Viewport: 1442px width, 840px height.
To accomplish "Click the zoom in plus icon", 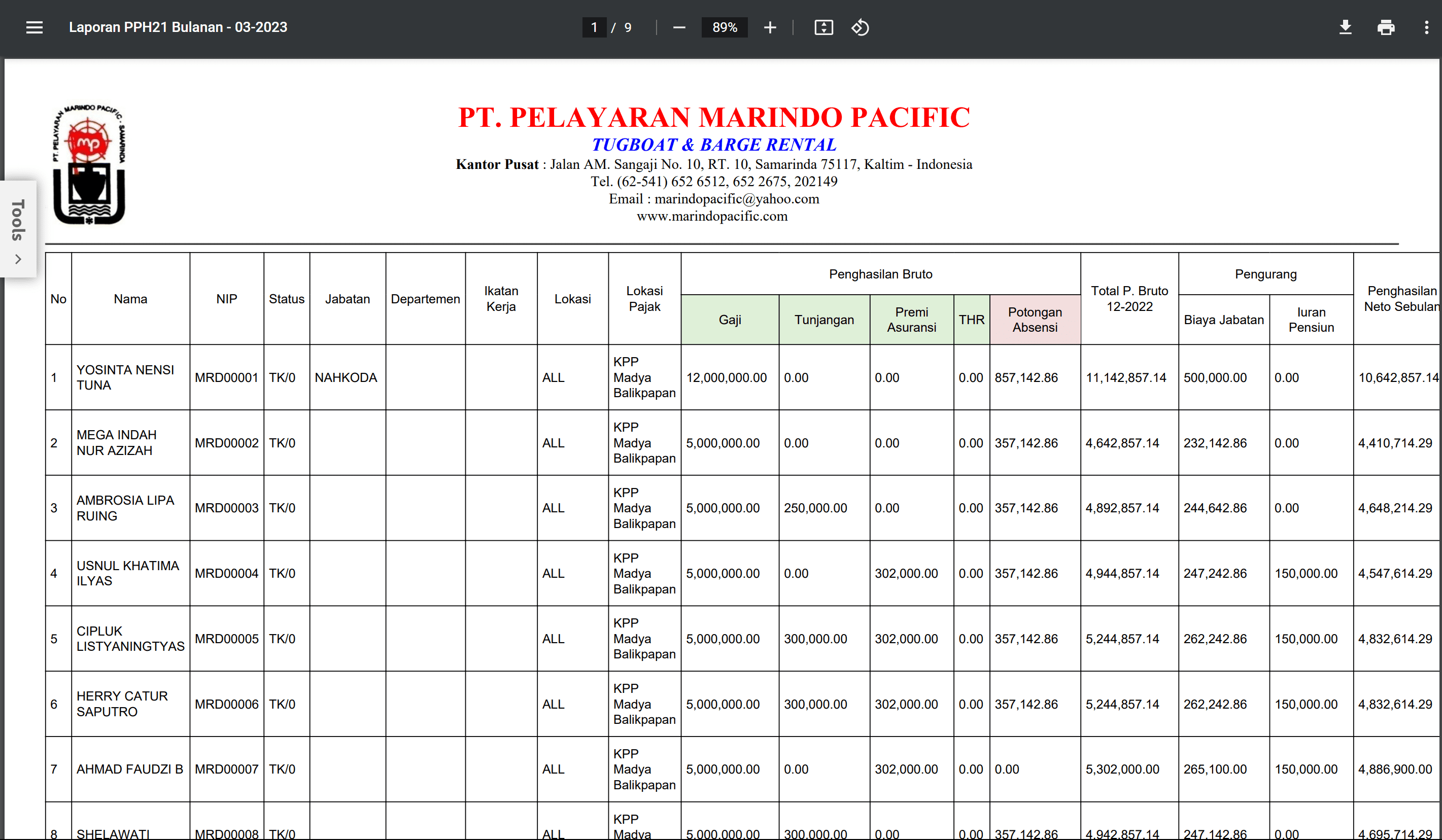I will tap(770, 27).
